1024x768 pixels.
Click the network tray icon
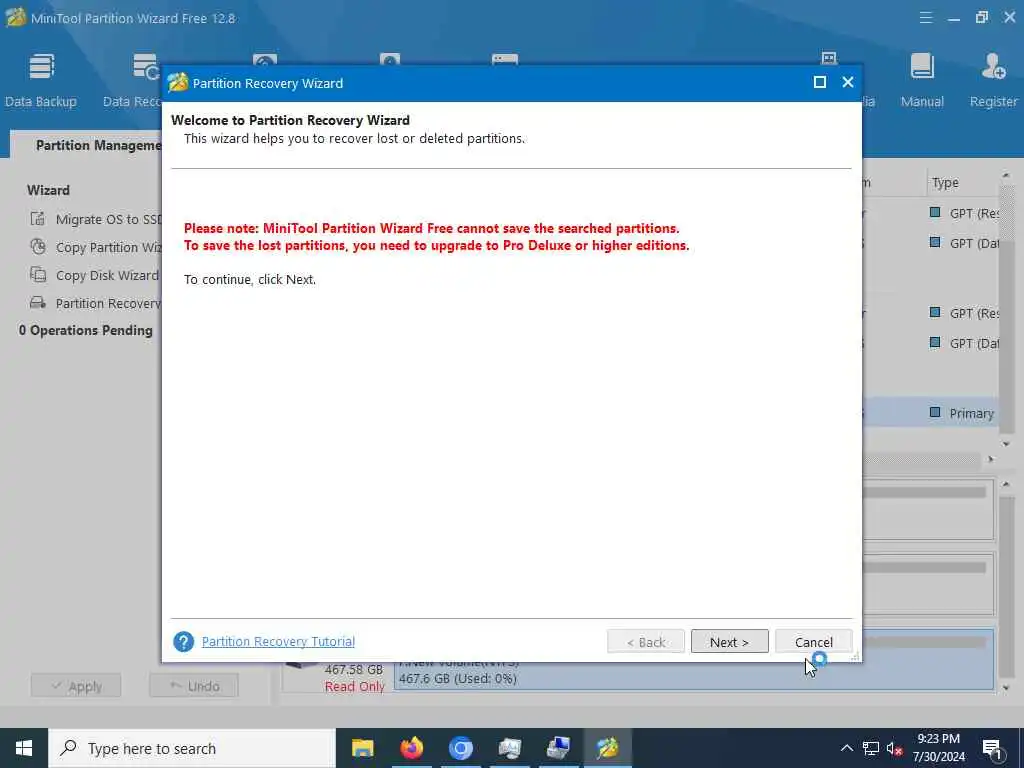[871, 748]
